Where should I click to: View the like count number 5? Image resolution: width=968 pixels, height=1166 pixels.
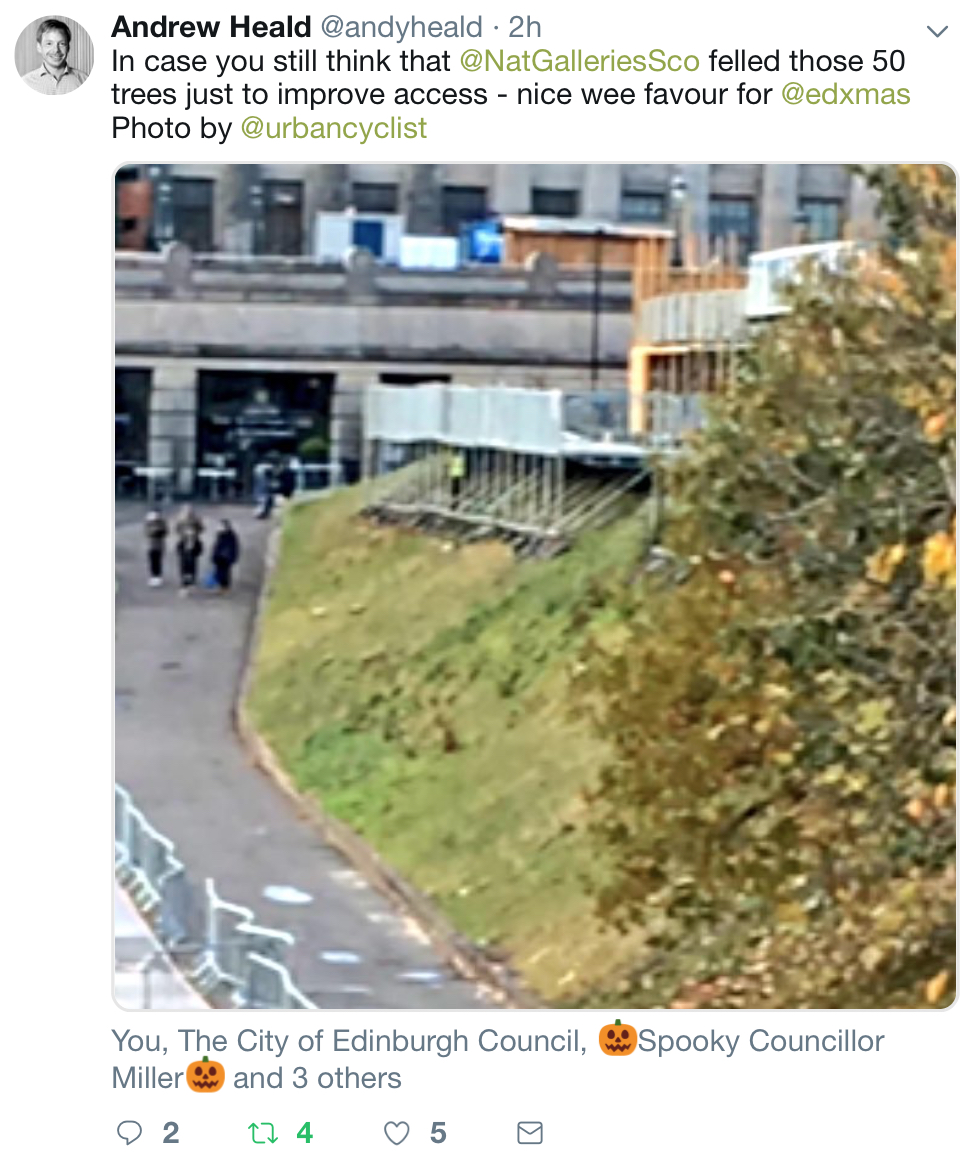438,1133
